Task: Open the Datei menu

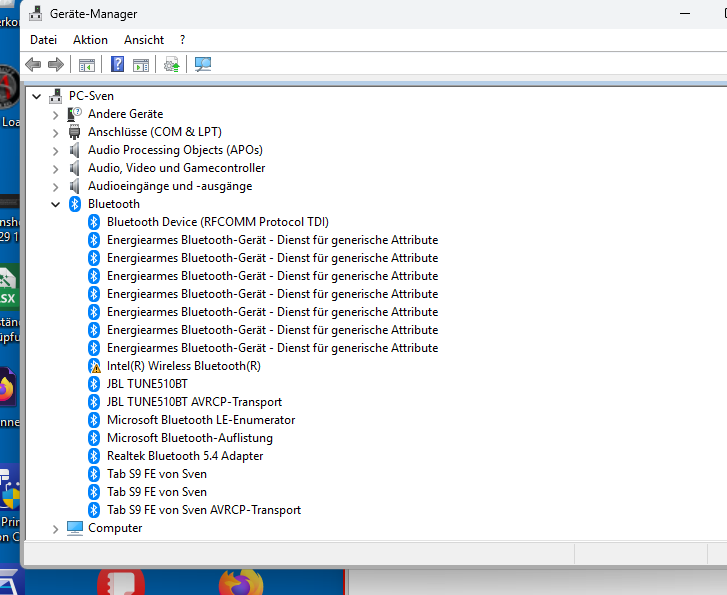Action: point(43,40)
